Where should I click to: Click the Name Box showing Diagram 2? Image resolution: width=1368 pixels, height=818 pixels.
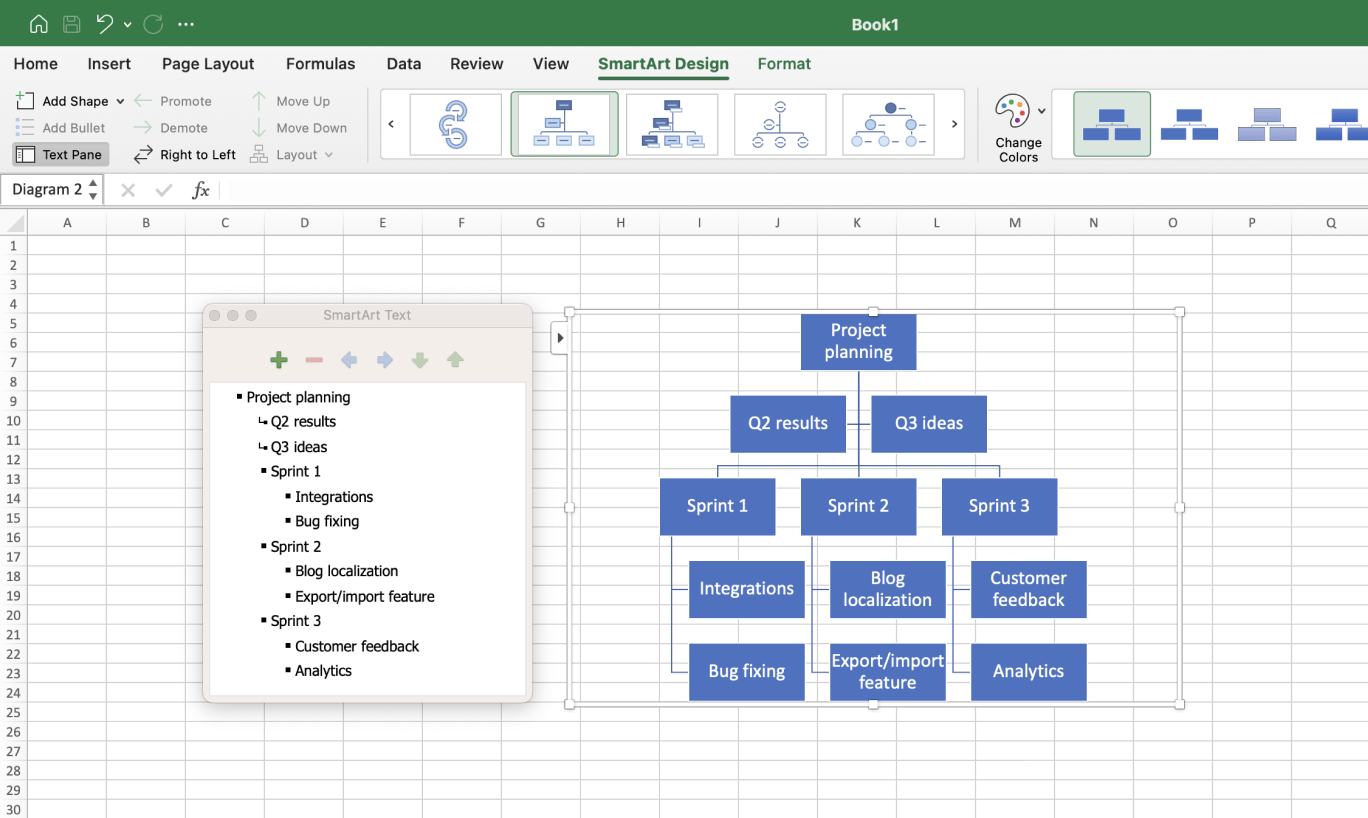tap(52, 190)
